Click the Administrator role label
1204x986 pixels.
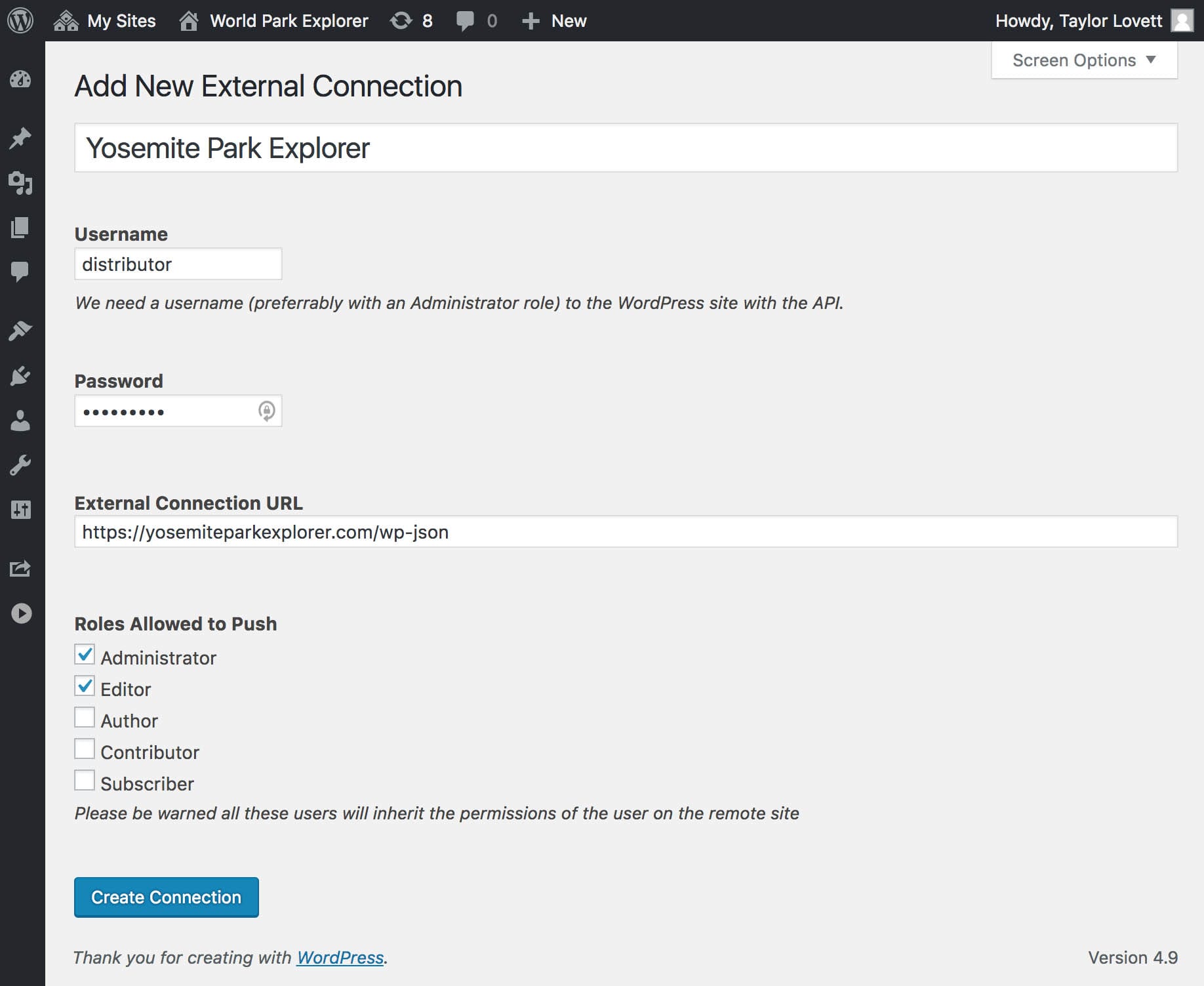coord(159,658)
